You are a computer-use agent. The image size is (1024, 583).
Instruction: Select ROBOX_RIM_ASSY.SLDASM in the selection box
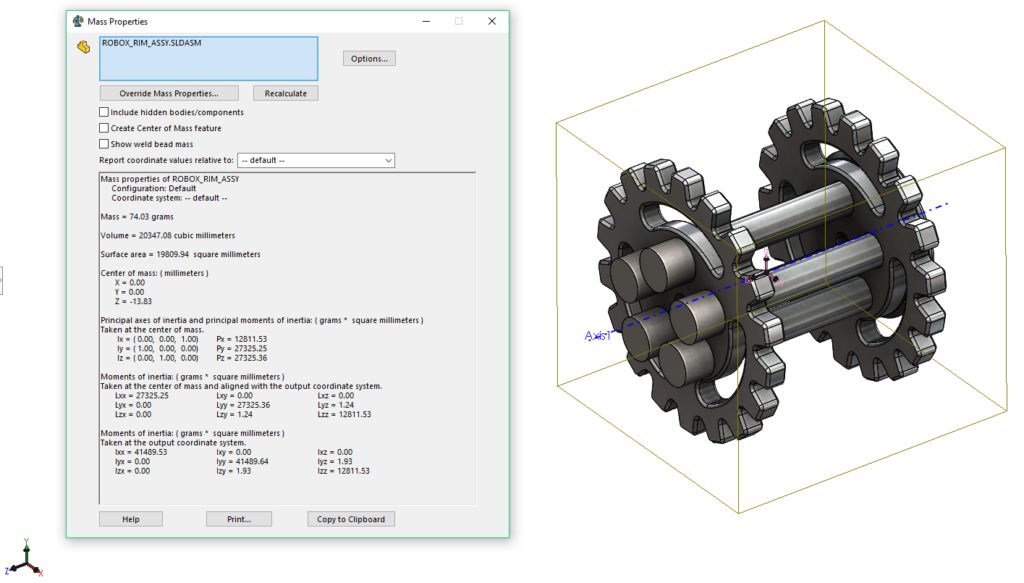tap(150, 44)
